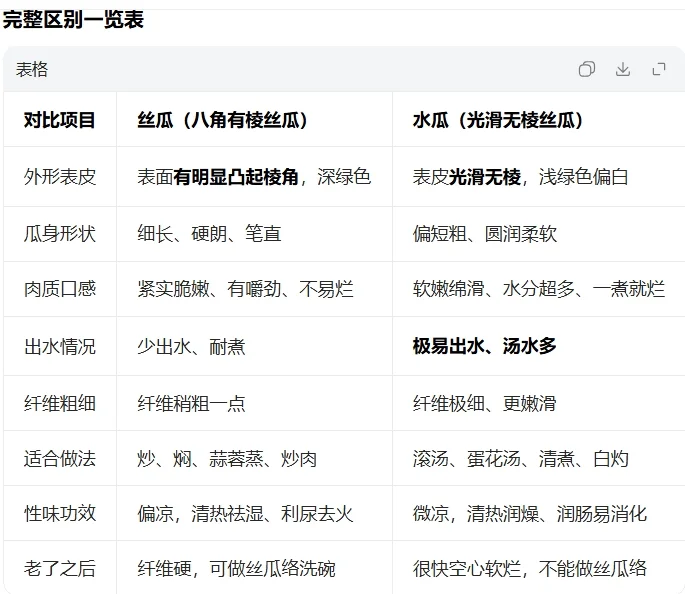Click the 外形表皮 row label

pos(60,177)
